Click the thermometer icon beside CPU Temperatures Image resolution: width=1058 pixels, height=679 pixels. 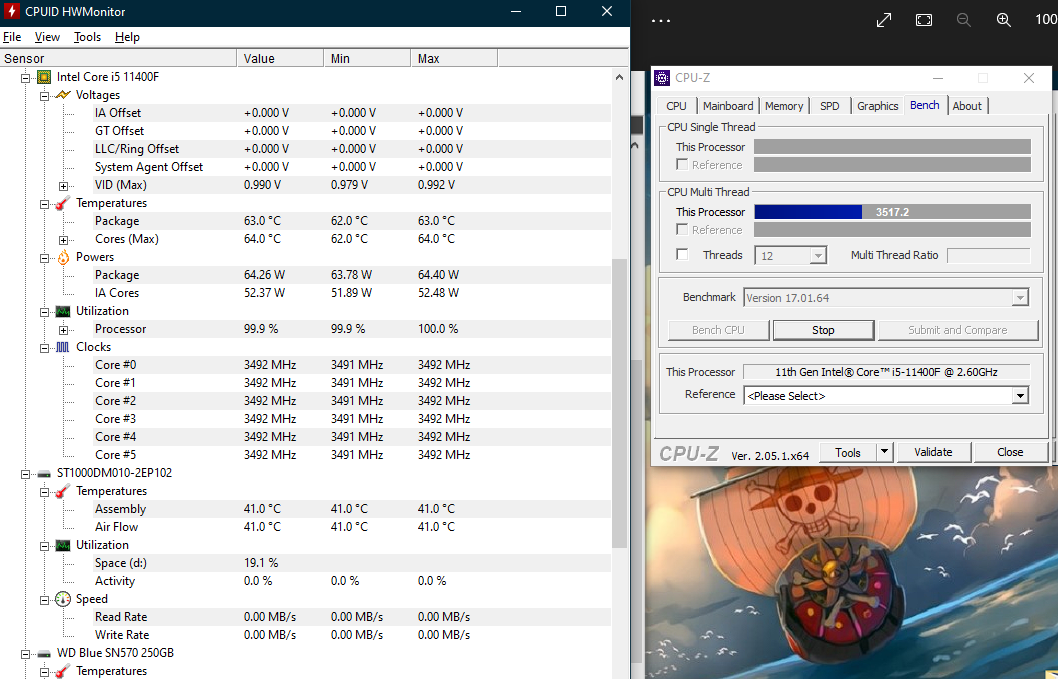(x=63, y=203)
